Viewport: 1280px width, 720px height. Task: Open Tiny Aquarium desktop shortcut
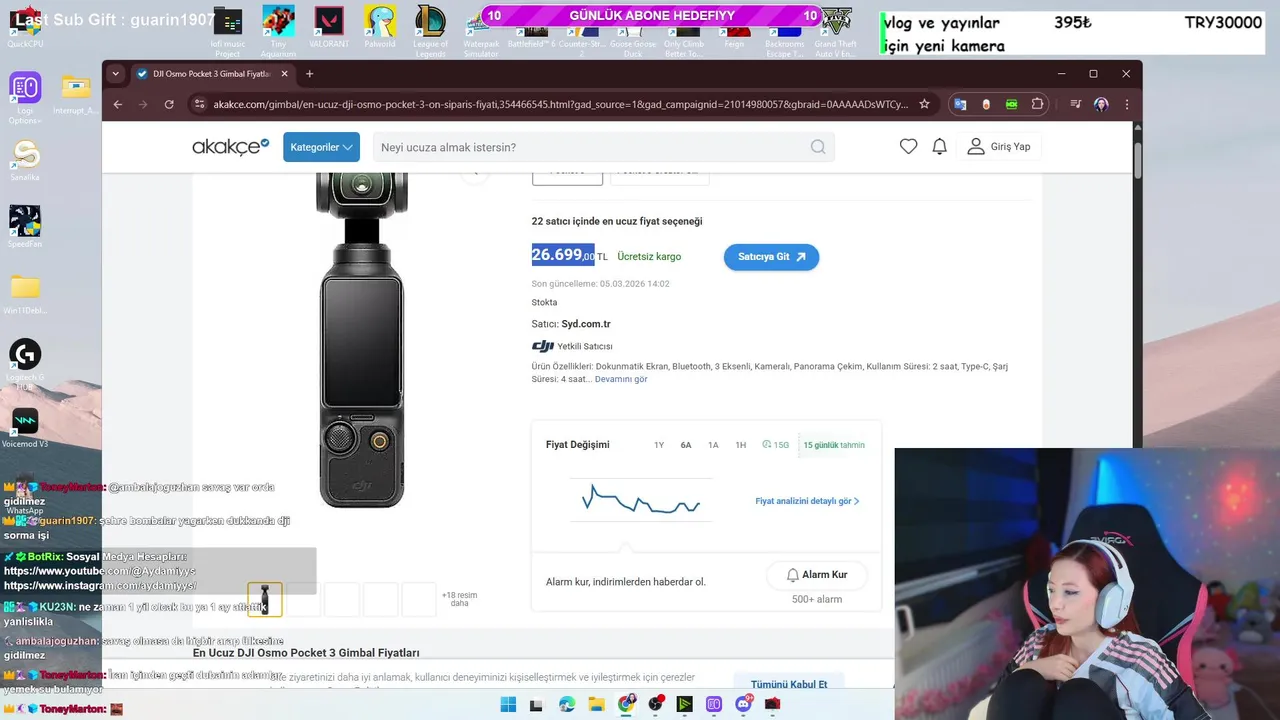tap(278, 30)
